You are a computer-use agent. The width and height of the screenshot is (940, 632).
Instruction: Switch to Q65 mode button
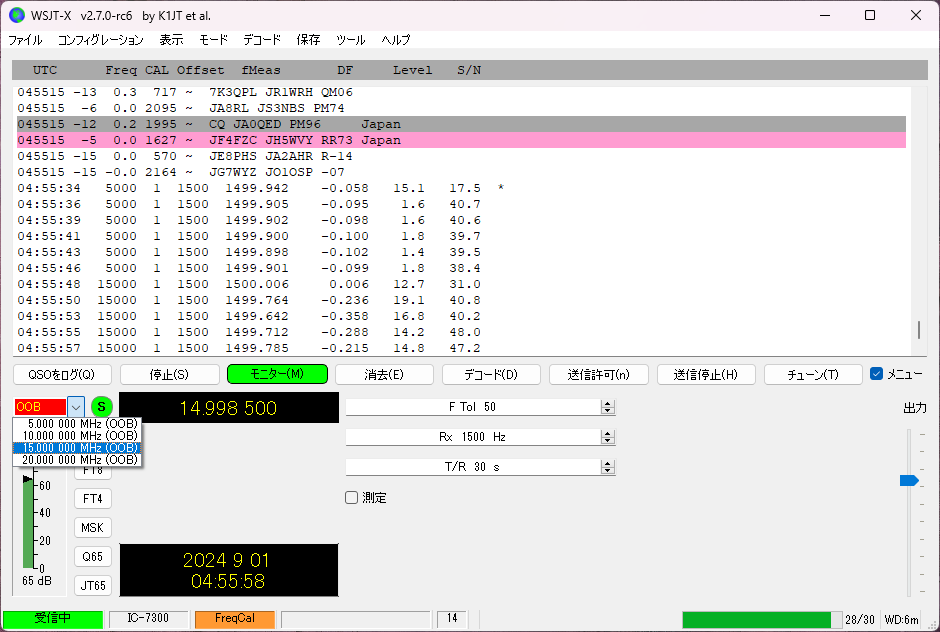click(x=93, y=556)
